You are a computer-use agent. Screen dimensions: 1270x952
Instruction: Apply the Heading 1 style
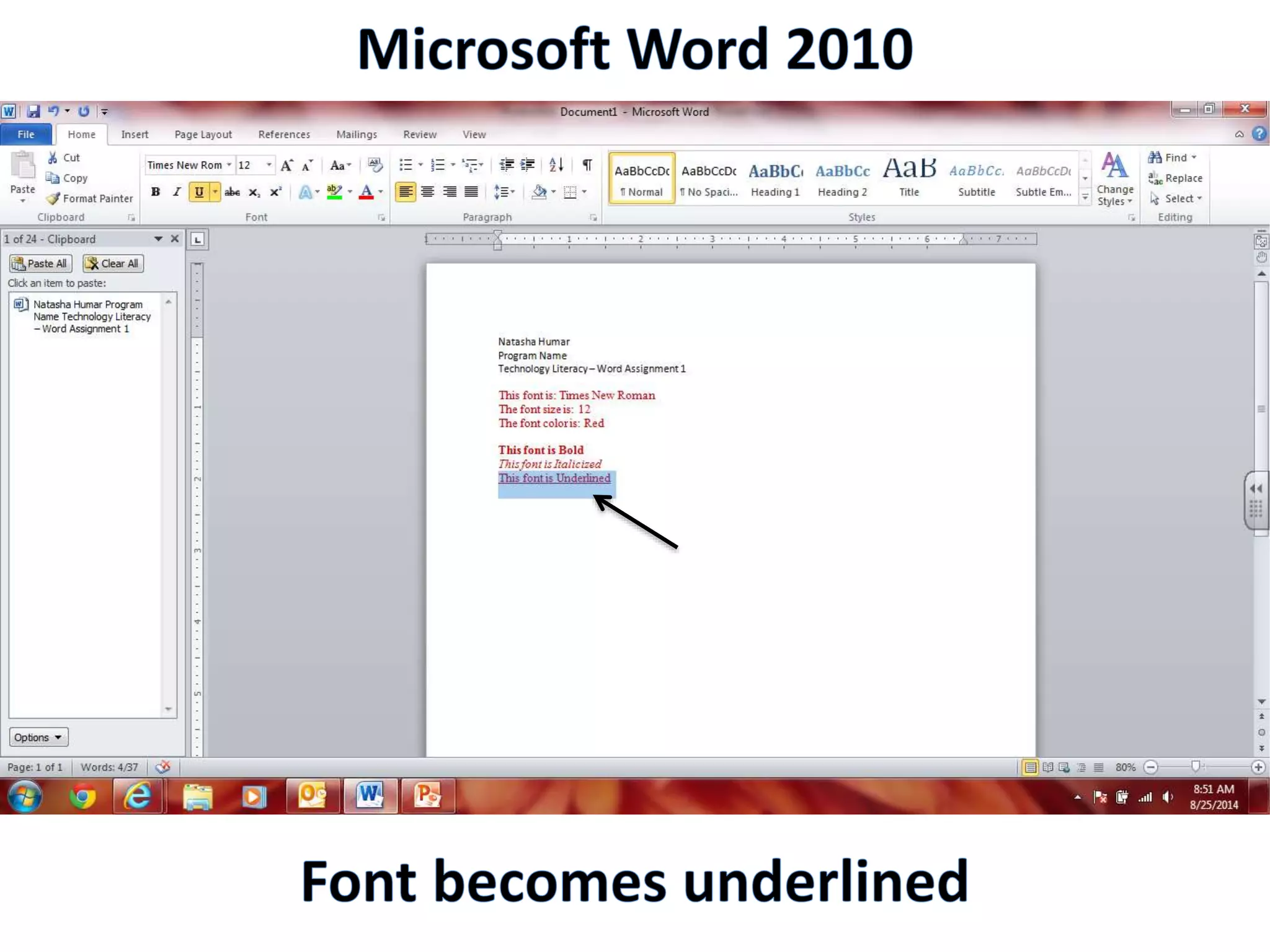coord(775,178)
